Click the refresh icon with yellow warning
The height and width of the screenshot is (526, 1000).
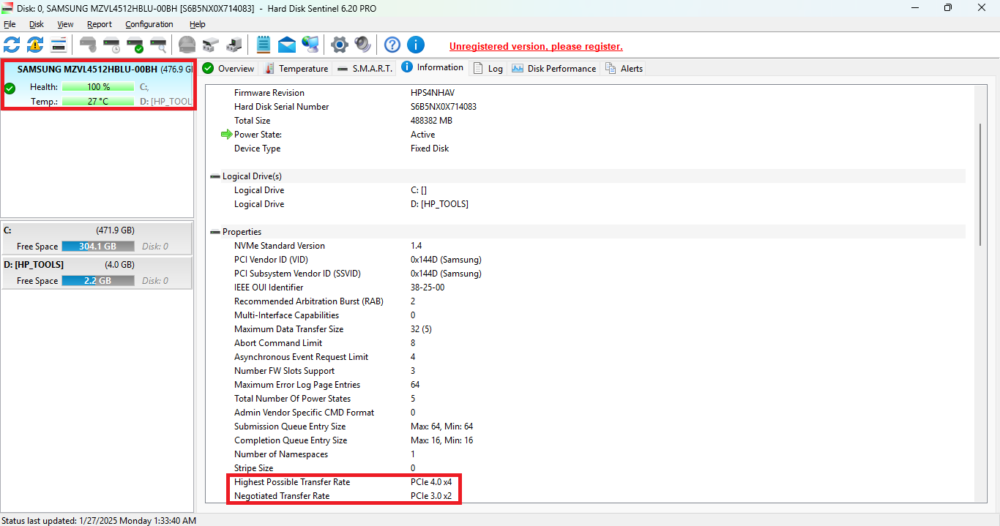[35, 45]
